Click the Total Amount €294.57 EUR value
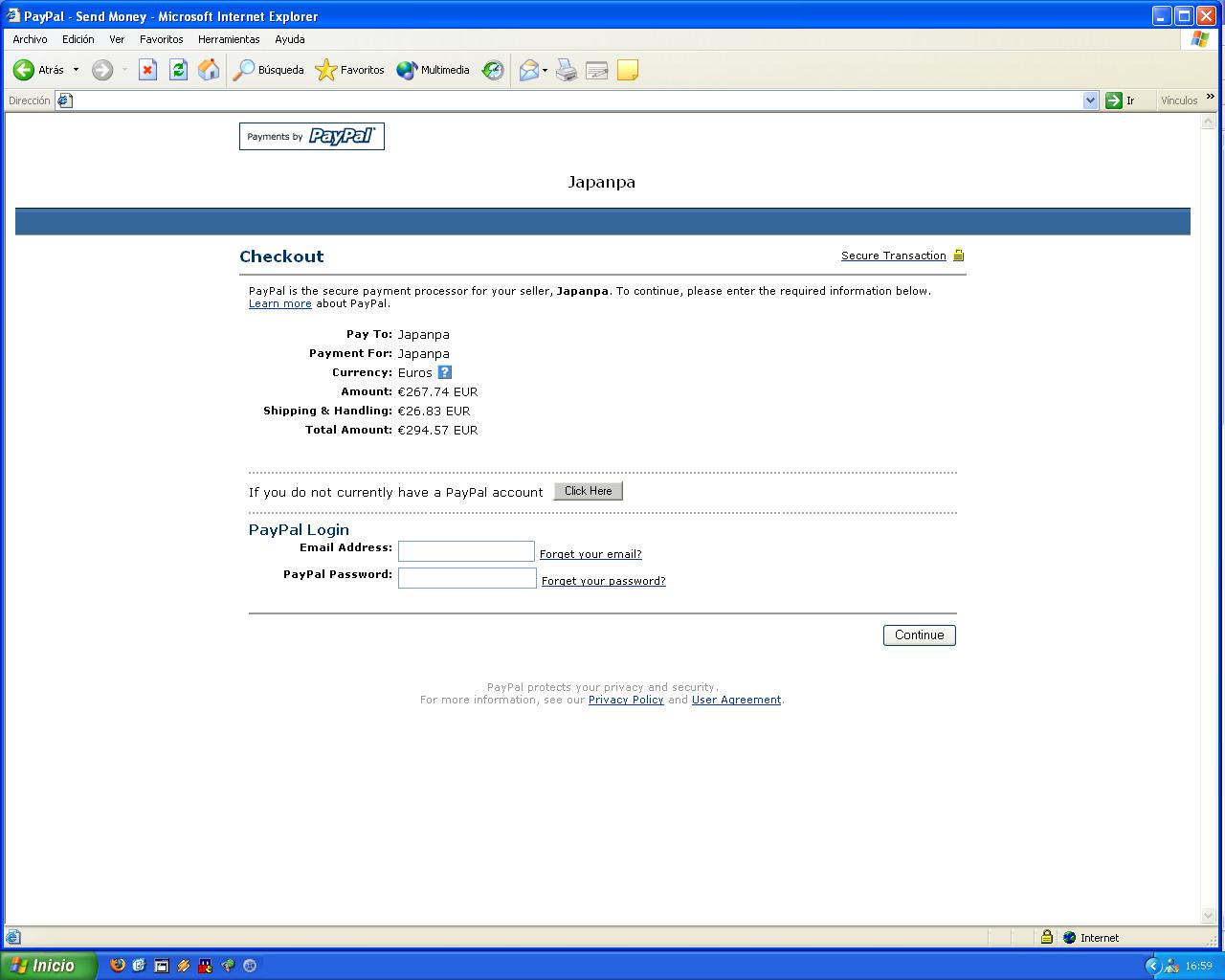The width and height of the screenshot is (1225, 980). 438,430
